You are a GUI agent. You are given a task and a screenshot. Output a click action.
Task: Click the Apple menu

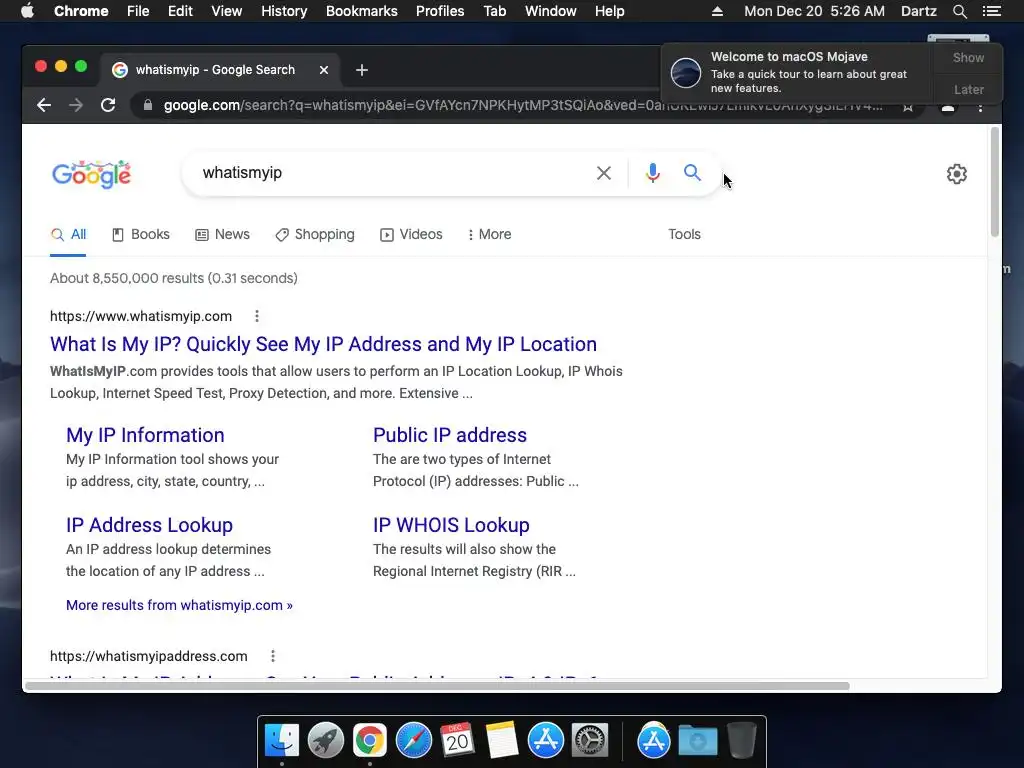(x=27, y=11)
